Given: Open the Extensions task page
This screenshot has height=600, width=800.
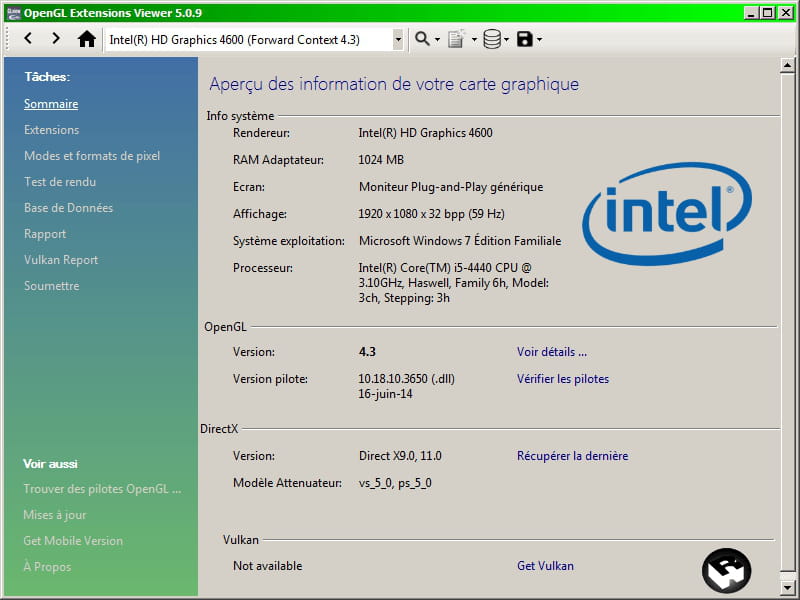Looking at the screenshot, I should [x=51, y=130].
